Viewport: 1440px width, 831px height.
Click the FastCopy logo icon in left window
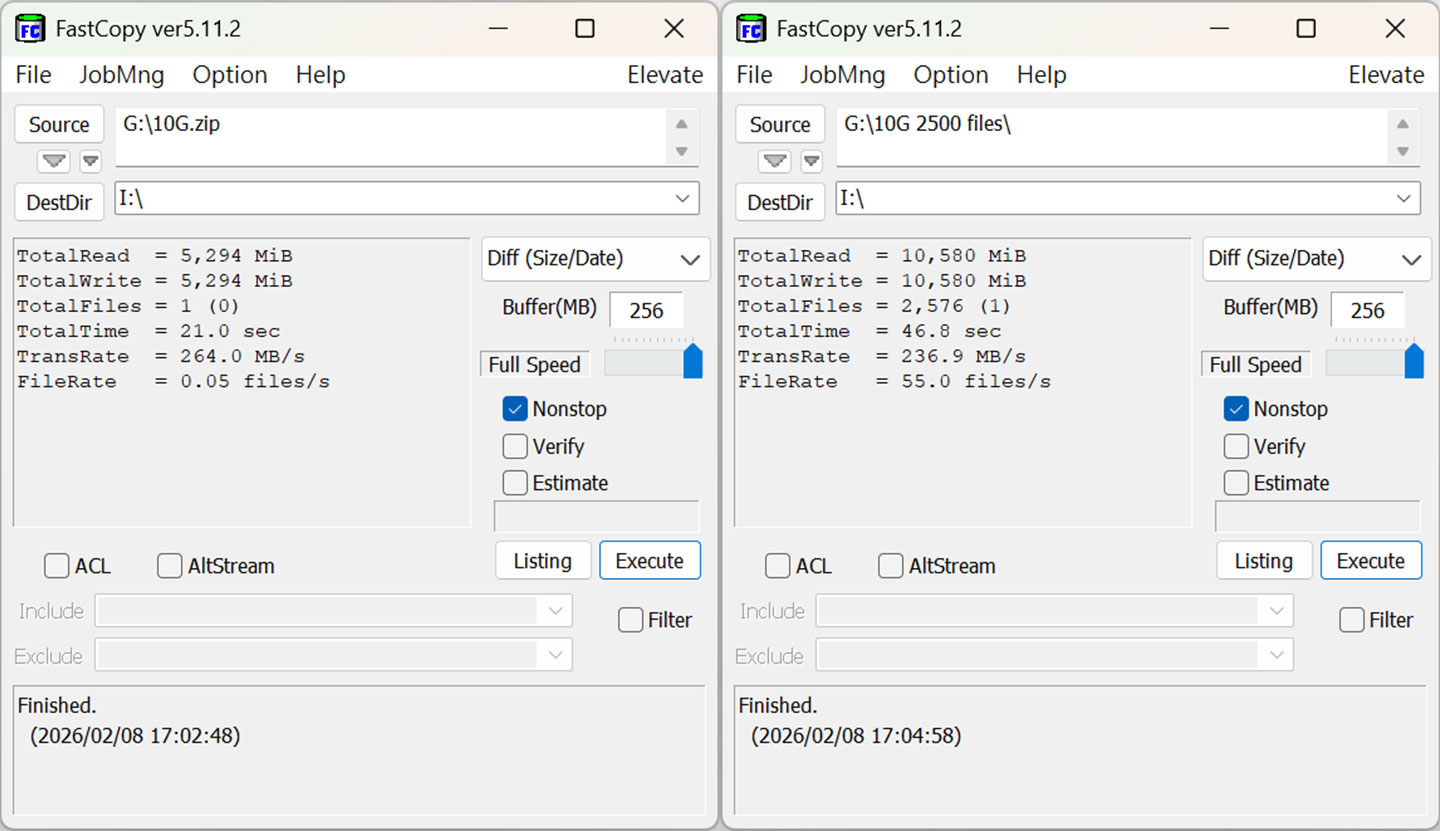30,28
